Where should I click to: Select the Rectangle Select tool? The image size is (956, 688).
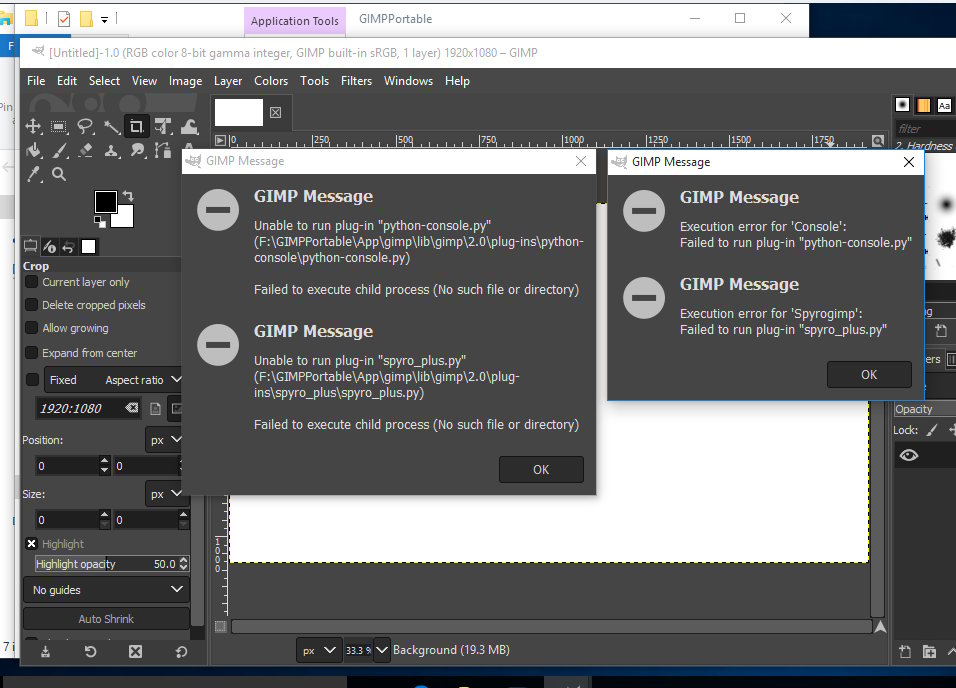(x=59, y=126)
